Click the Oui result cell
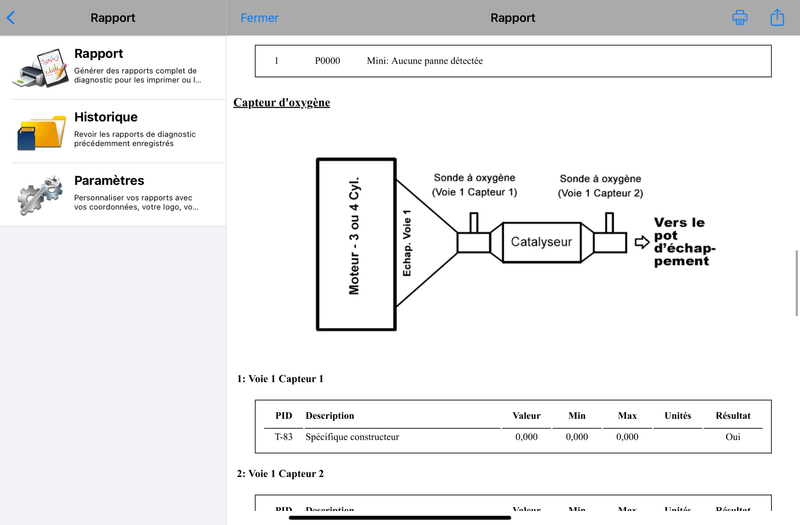The height and width of the screenshot is (525, 800). click(733, 437)
